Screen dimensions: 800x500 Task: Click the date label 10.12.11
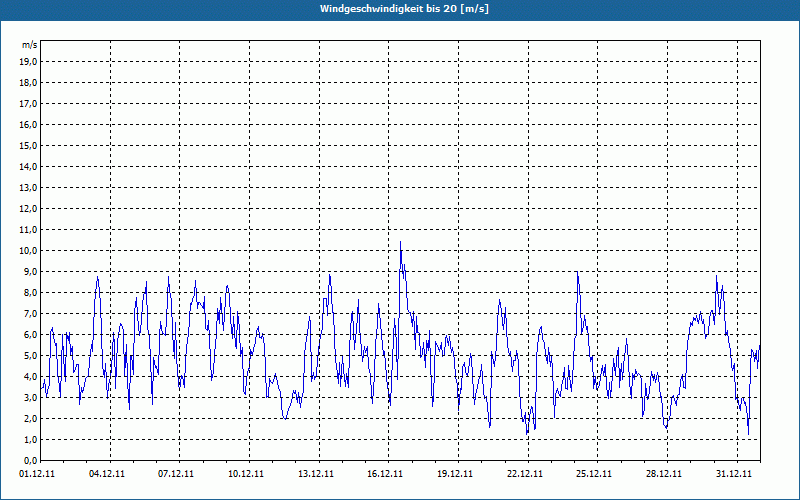[x=246, y=473]
